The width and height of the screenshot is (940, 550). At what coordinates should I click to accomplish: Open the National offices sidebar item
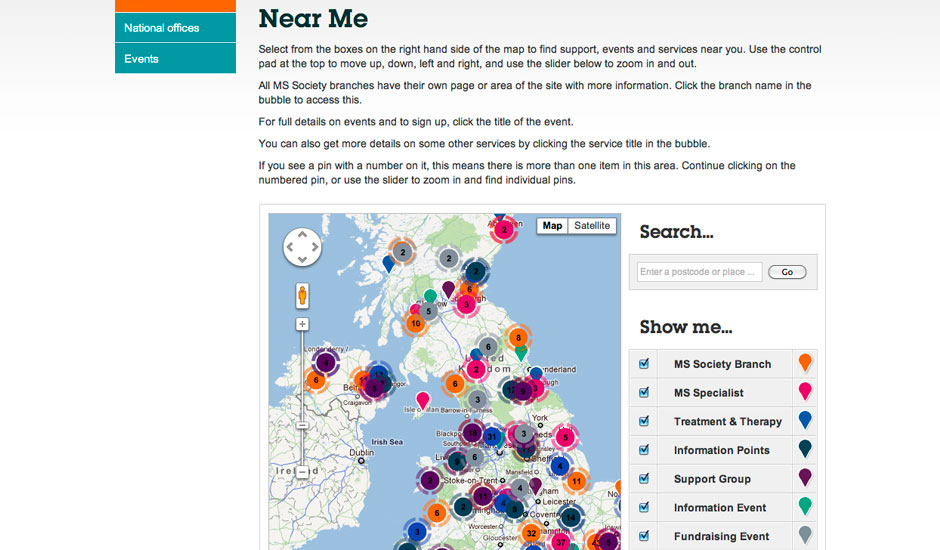(x=175, y=28)
